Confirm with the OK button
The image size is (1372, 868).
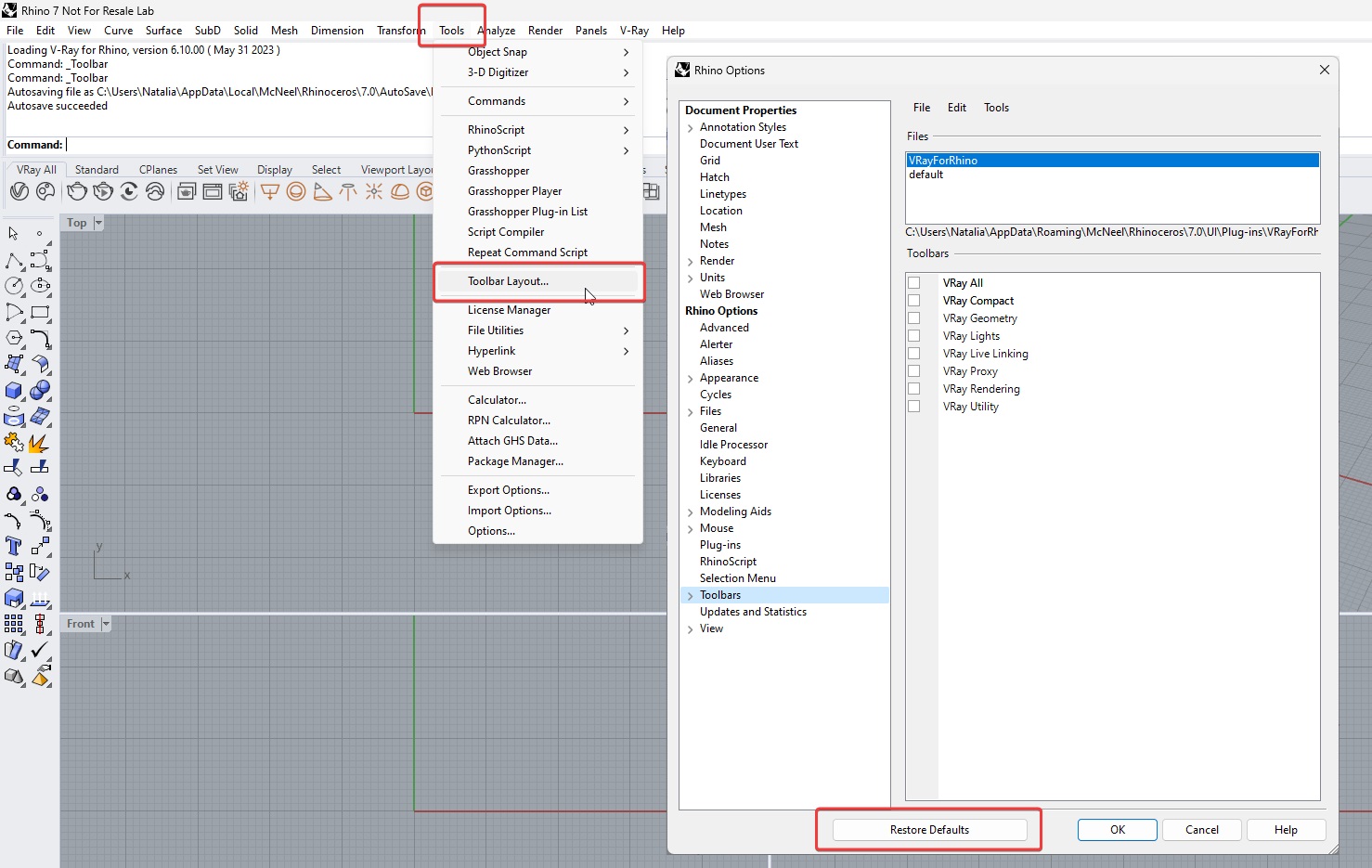tap(1118, 830)
